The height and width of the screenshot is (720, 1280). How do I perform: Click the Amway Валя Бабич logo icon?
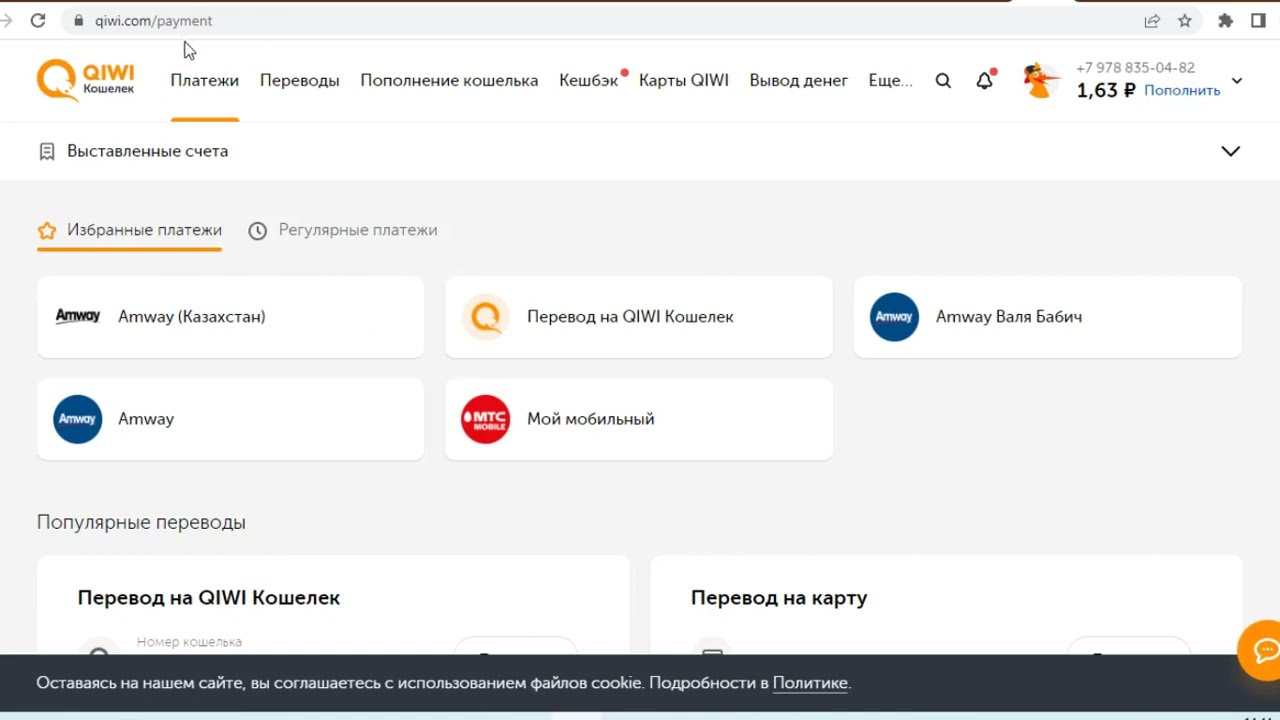(x=894, y=317)
